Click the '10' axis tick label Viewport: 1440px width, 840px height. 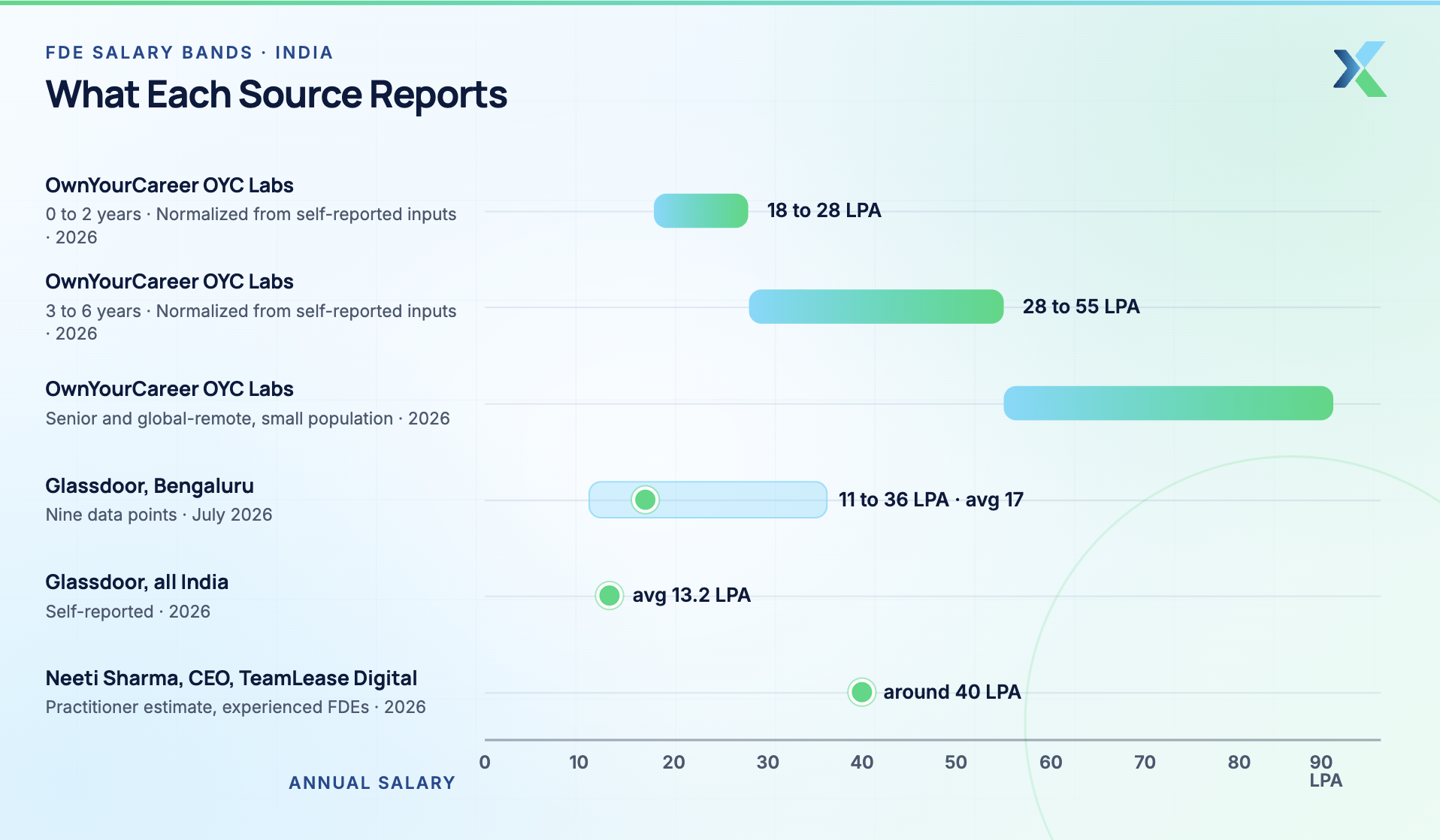[x=579, y=763]
